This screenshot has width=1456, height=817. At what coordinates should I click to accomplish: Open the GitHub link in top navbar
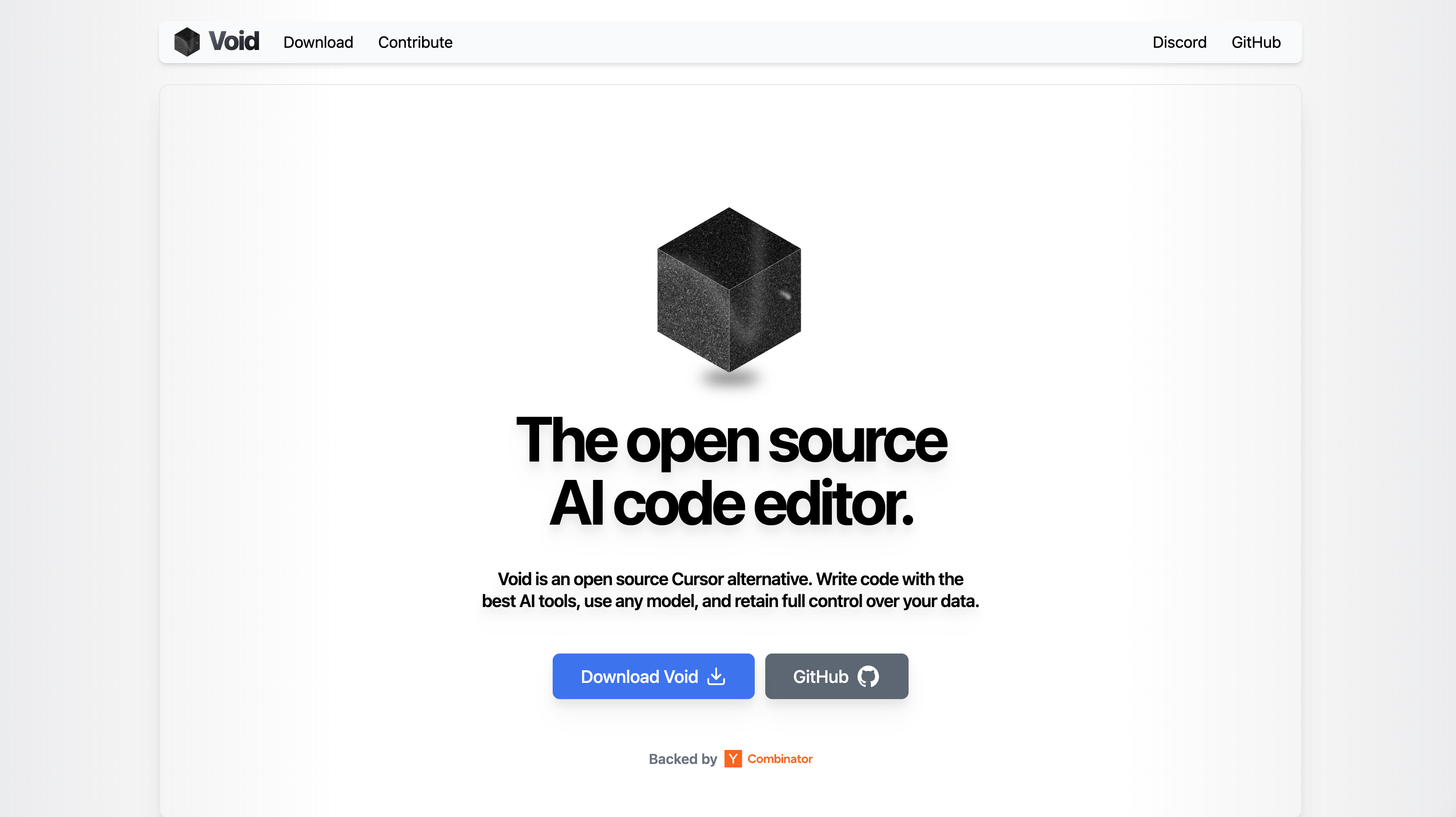pos(1256,42)
